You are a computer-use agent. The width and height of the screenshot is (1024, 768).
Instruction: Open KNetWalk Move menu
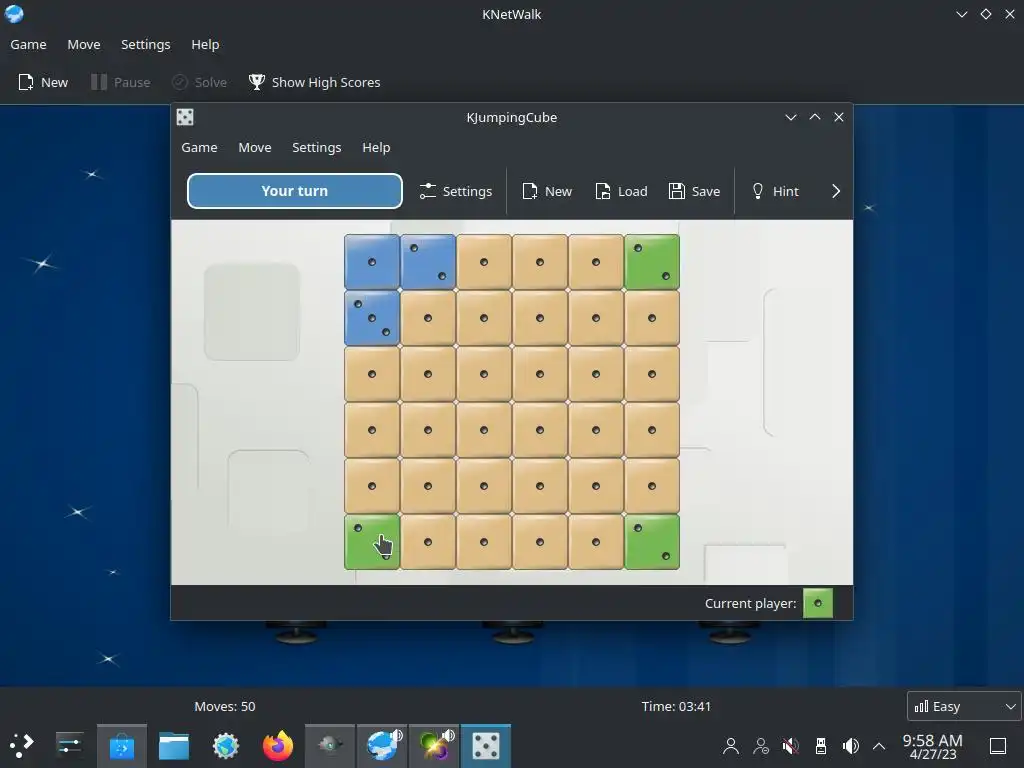coord(84,44)
